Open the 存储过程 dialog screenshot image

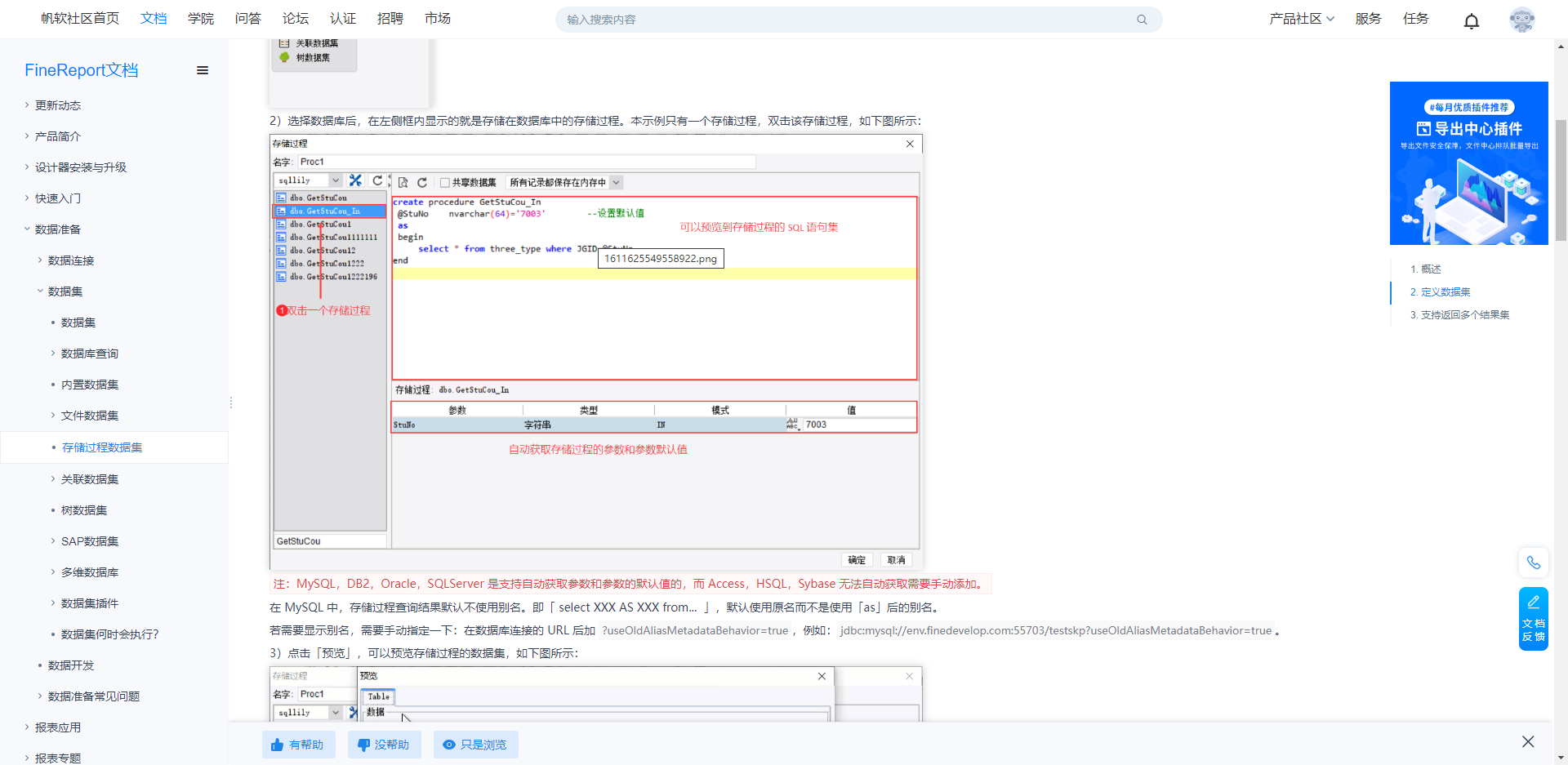click(596, 352)
